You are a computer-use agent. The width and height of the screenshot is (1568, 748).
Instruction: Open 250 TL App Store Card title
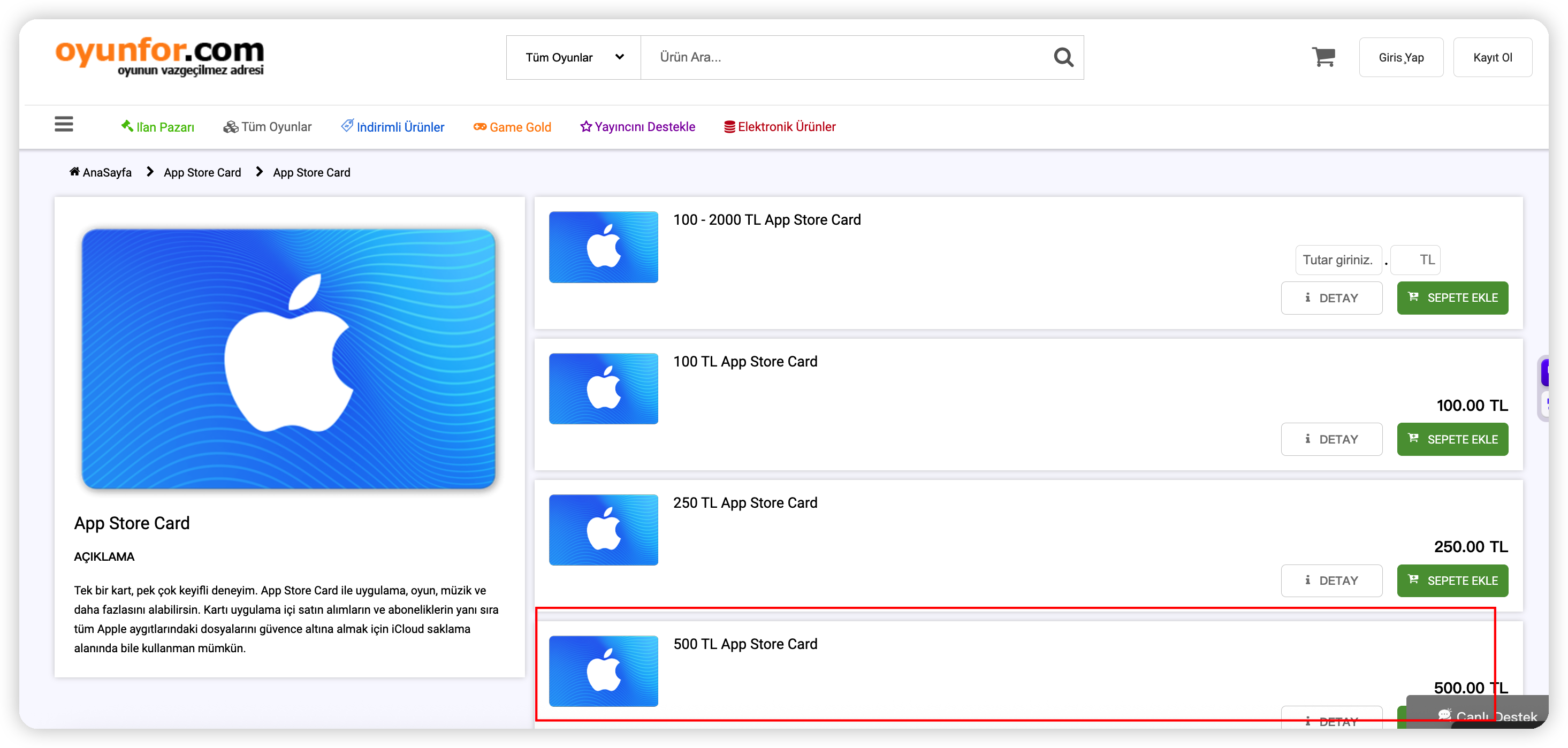(745, 503)
